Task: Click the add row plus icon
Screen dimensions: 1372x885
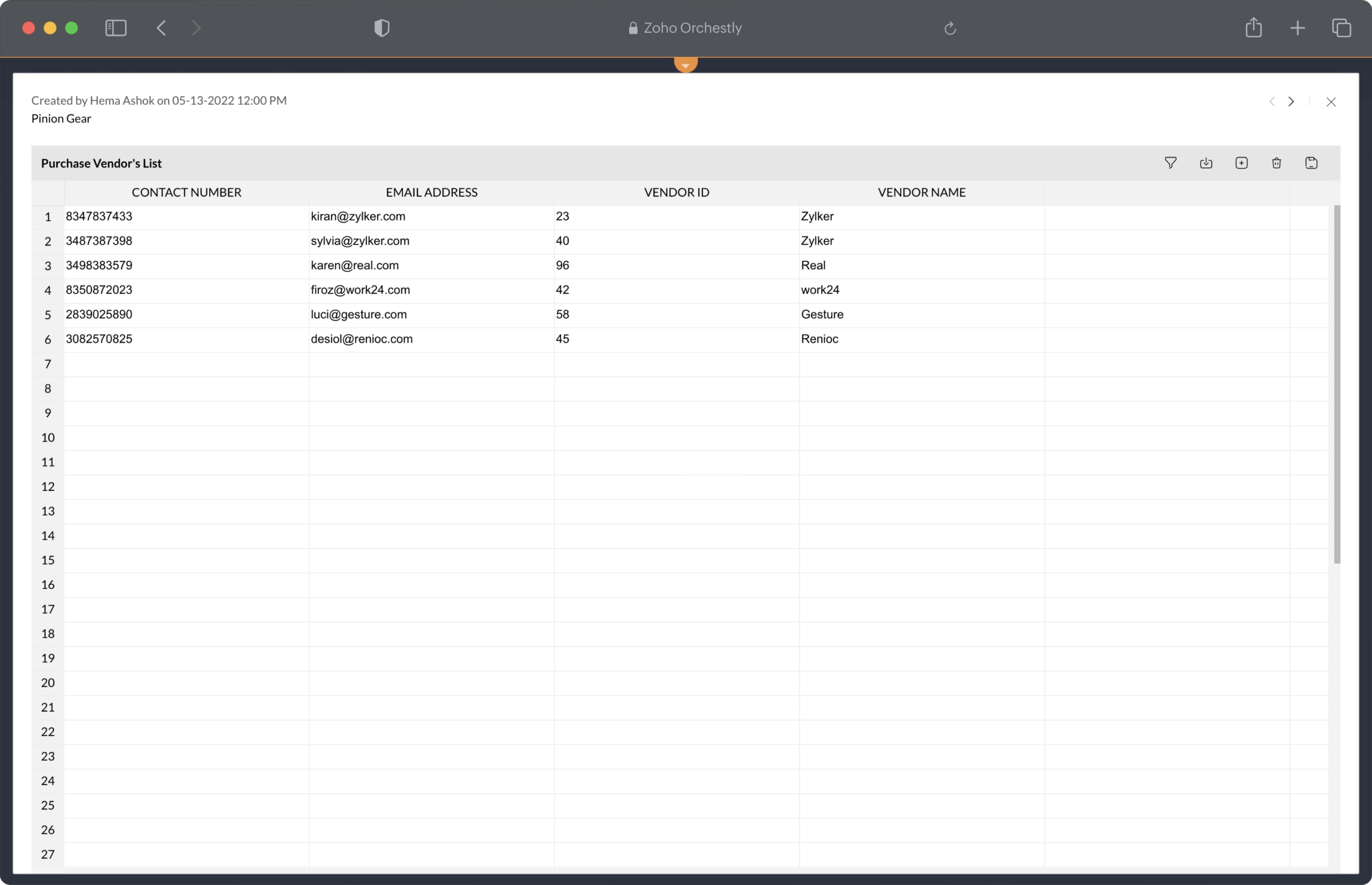Action: (1242, 163)
